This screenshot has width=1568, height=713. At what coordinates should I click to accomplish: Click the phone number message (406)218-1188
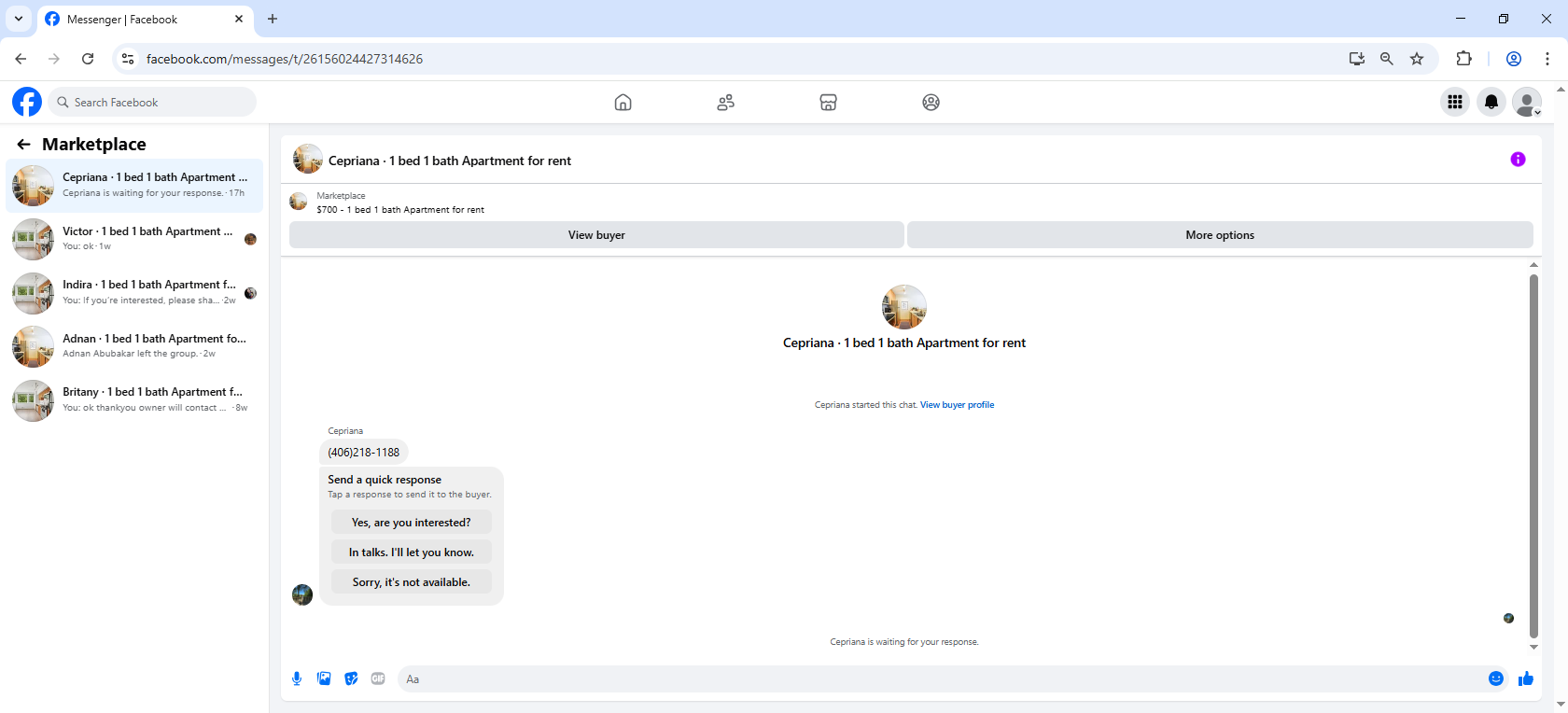pos(364,453)
